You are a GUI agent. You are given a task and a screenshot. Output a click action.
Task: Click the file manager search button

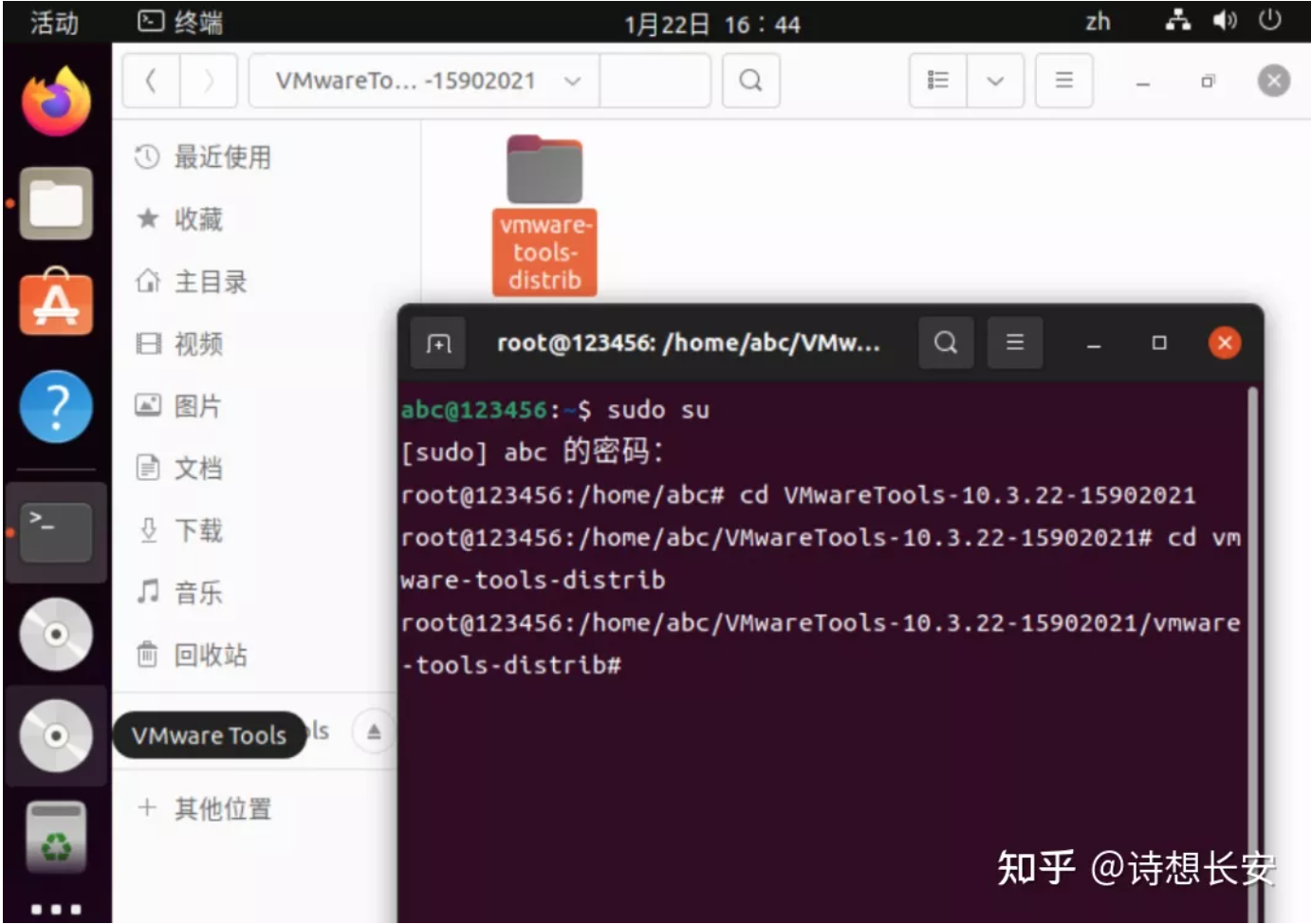[750, 81]
